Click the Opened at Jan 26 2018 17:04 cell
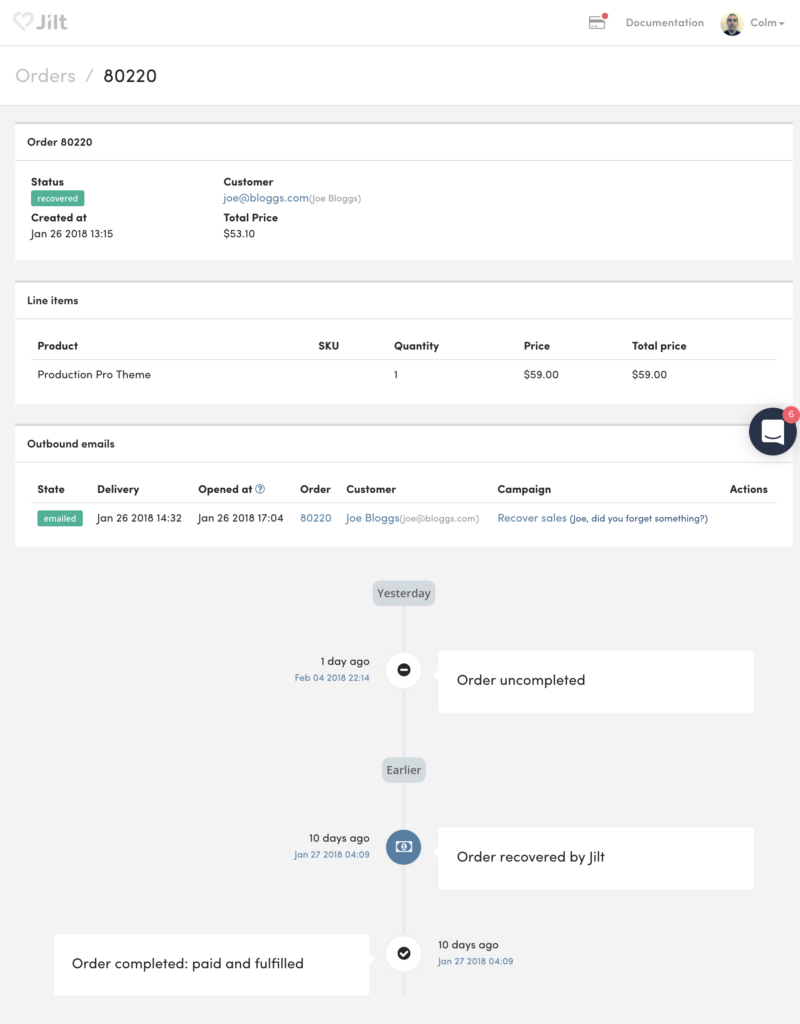 tap(240, 518)
